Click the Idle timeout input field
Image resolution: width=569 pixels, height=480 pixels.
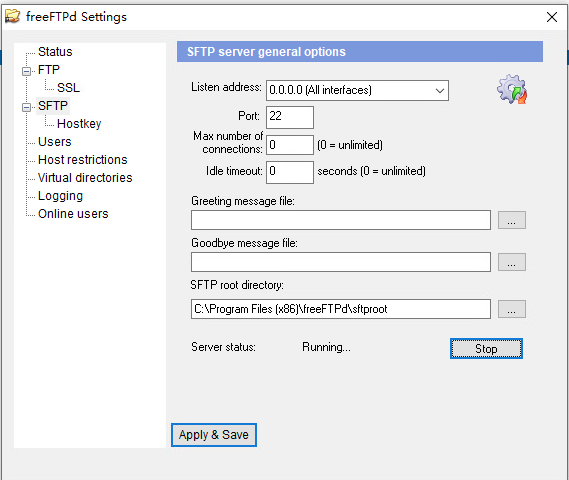(290, 172)
